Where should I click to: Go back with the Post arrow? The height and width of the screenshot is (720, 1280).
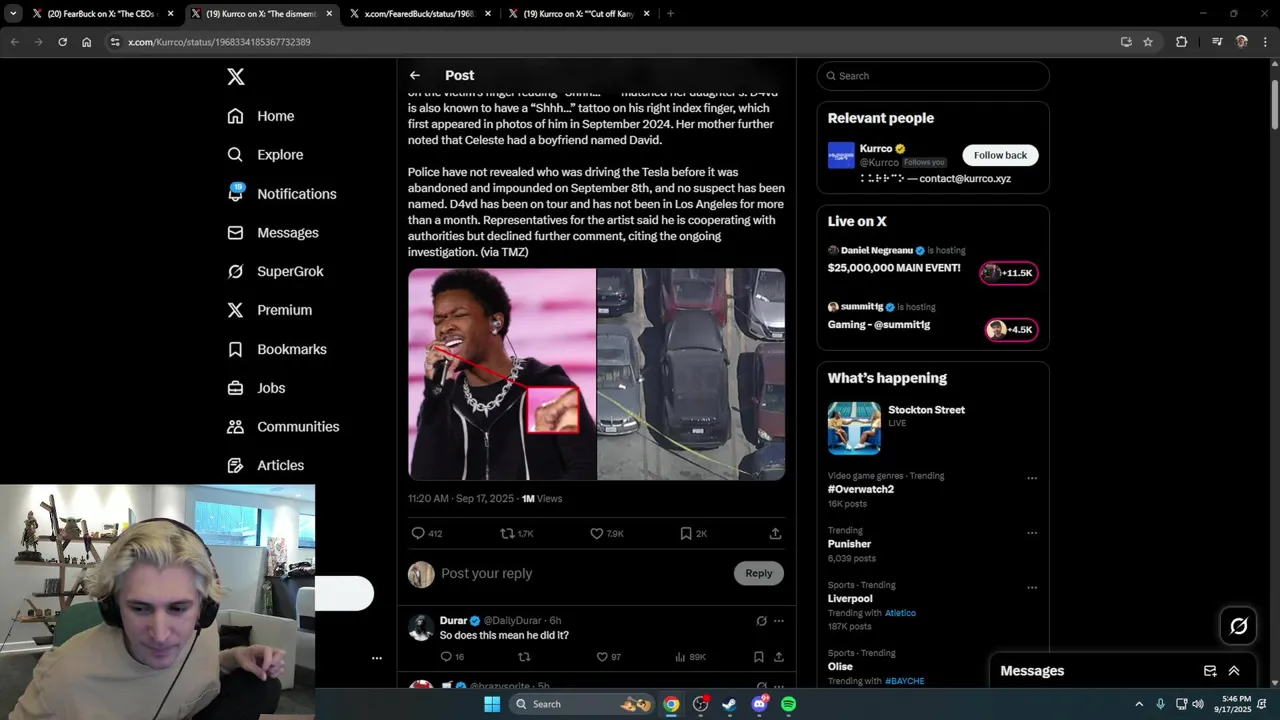point(415,75)
